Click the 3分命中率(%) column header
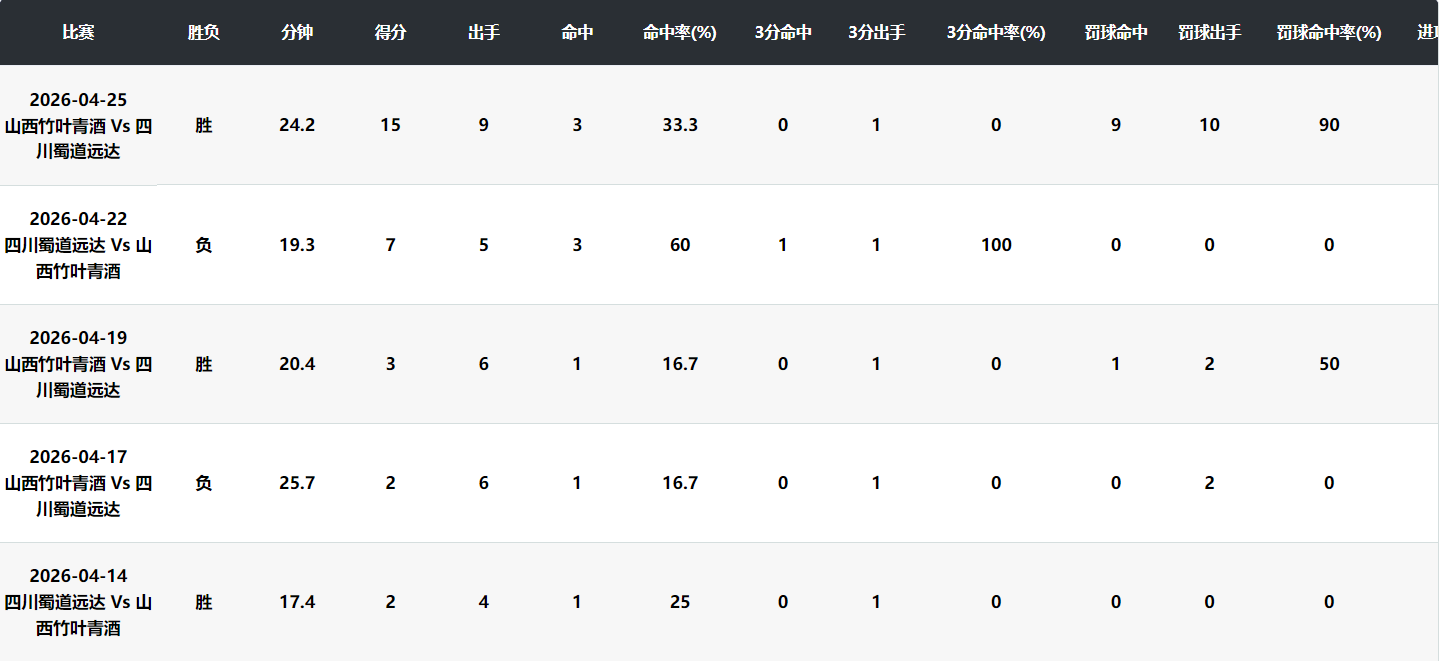 (x=996, y=33)
